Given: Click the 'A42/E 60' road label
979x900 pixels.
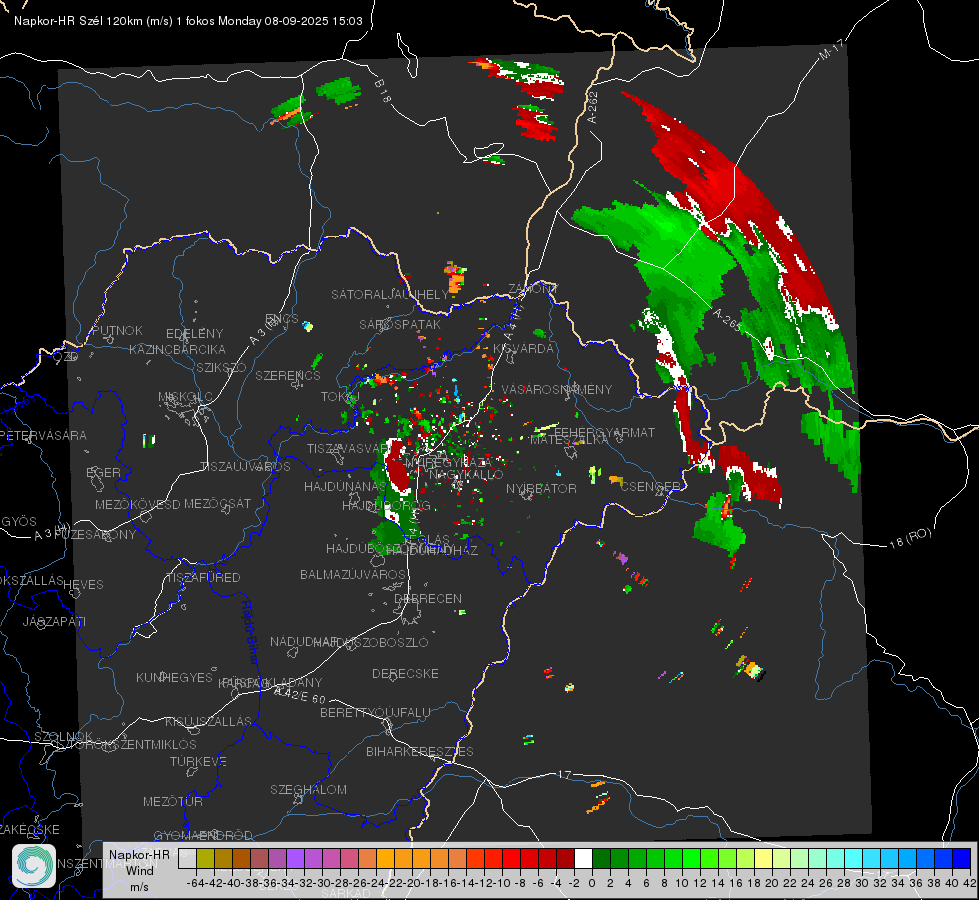Looking at the screenshot, I should tap(300, 695).
